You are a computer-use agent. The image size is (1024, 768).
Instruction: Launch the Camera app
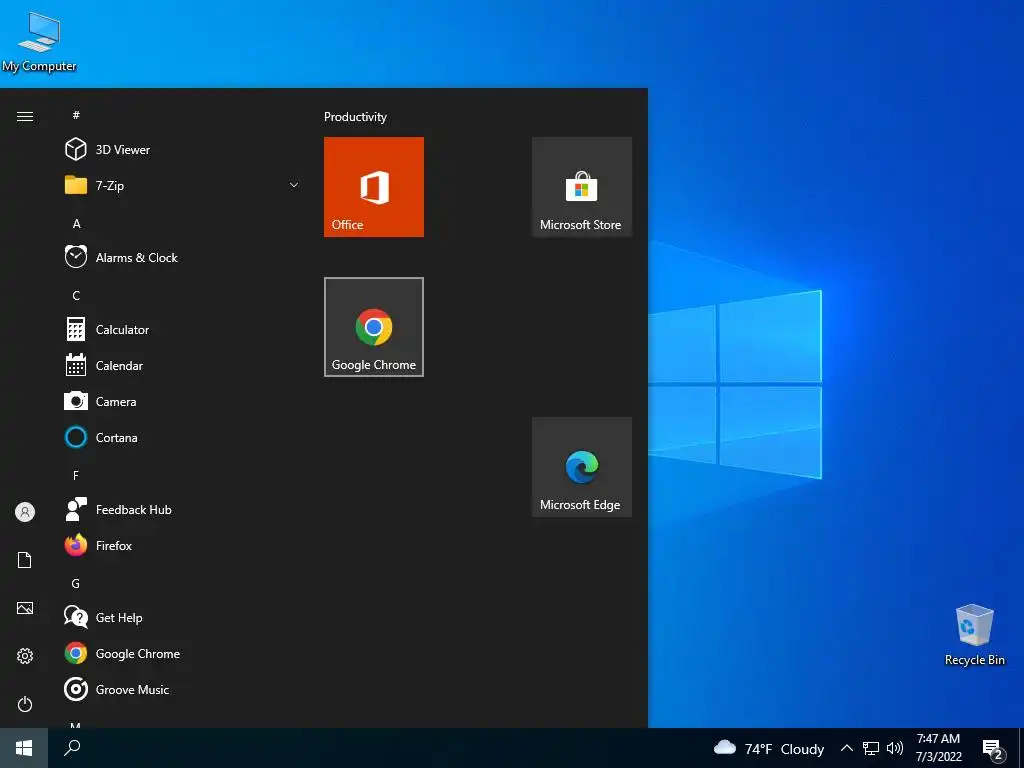pos(183,402)
